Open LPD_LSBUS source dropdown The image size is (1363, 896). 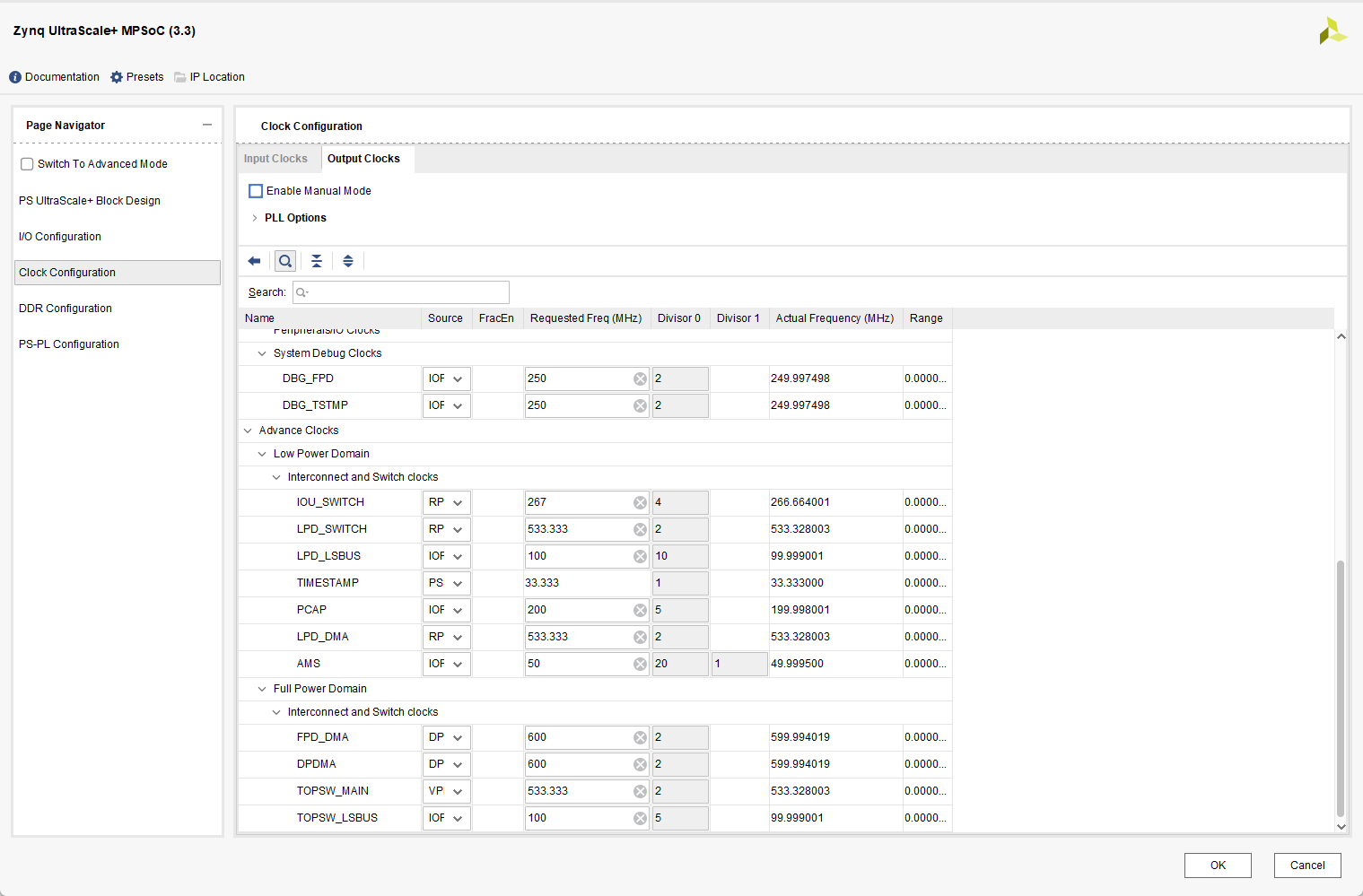[447, 556]
